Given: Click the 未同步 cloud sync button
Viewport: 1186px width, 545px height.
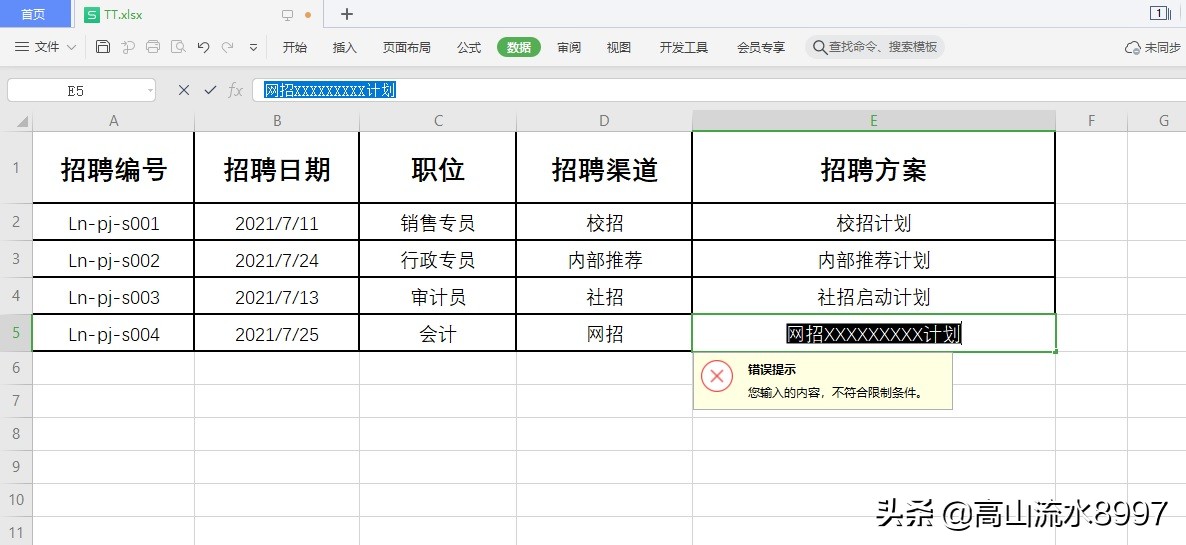Looking at the screenshot, I should tap(1153, 47).
